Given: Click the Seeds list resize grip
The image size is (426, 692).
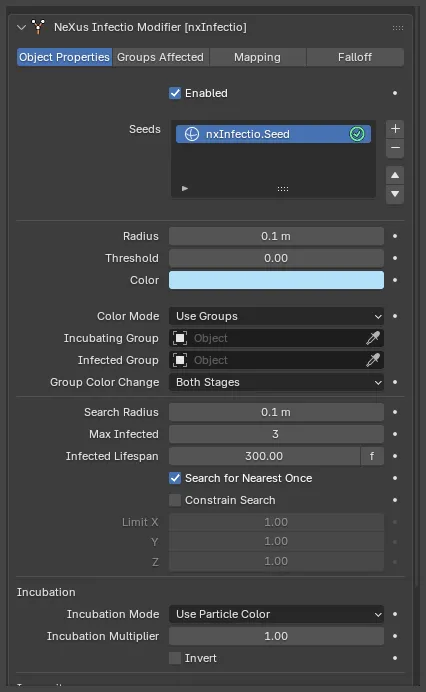Looking at the screenshot, I should pyautogui.click(x=283, y=189).
